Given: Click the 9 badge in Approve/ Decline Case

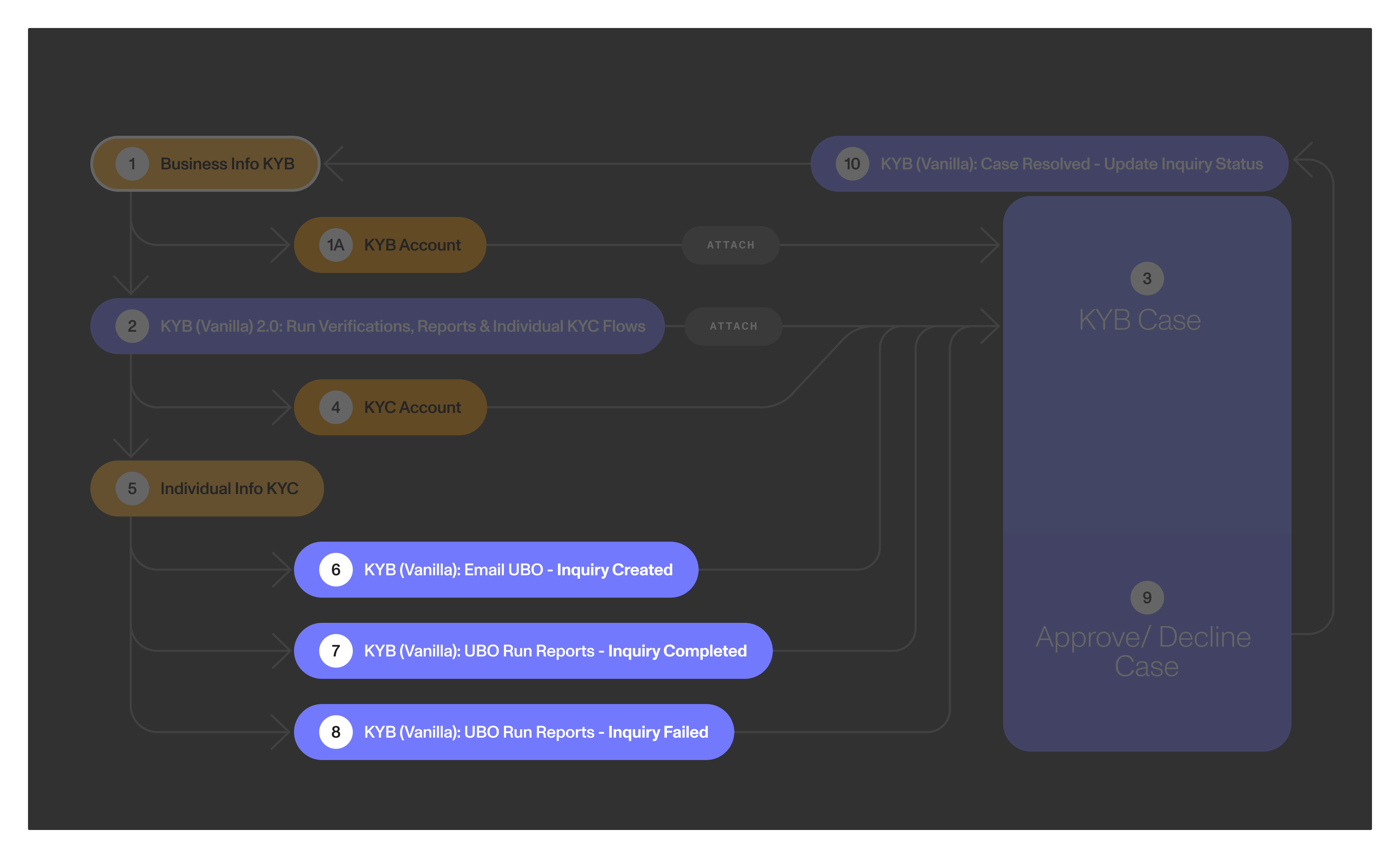Looking at the screenshot, I should [1147, 597].
